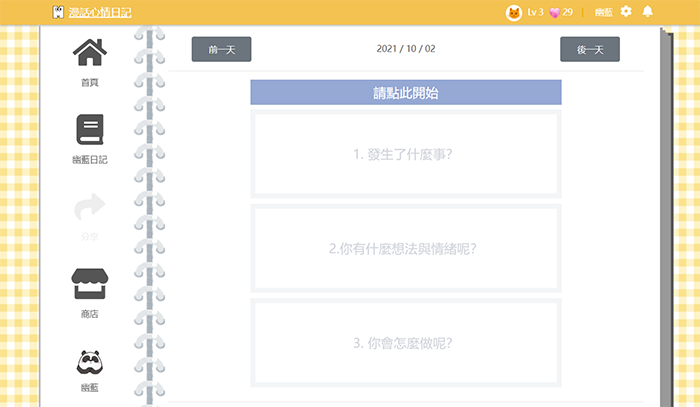The width and height of the screenshot is (700, 407).
Task: Check notifications via the bell icon
Action: pos(648,12)
